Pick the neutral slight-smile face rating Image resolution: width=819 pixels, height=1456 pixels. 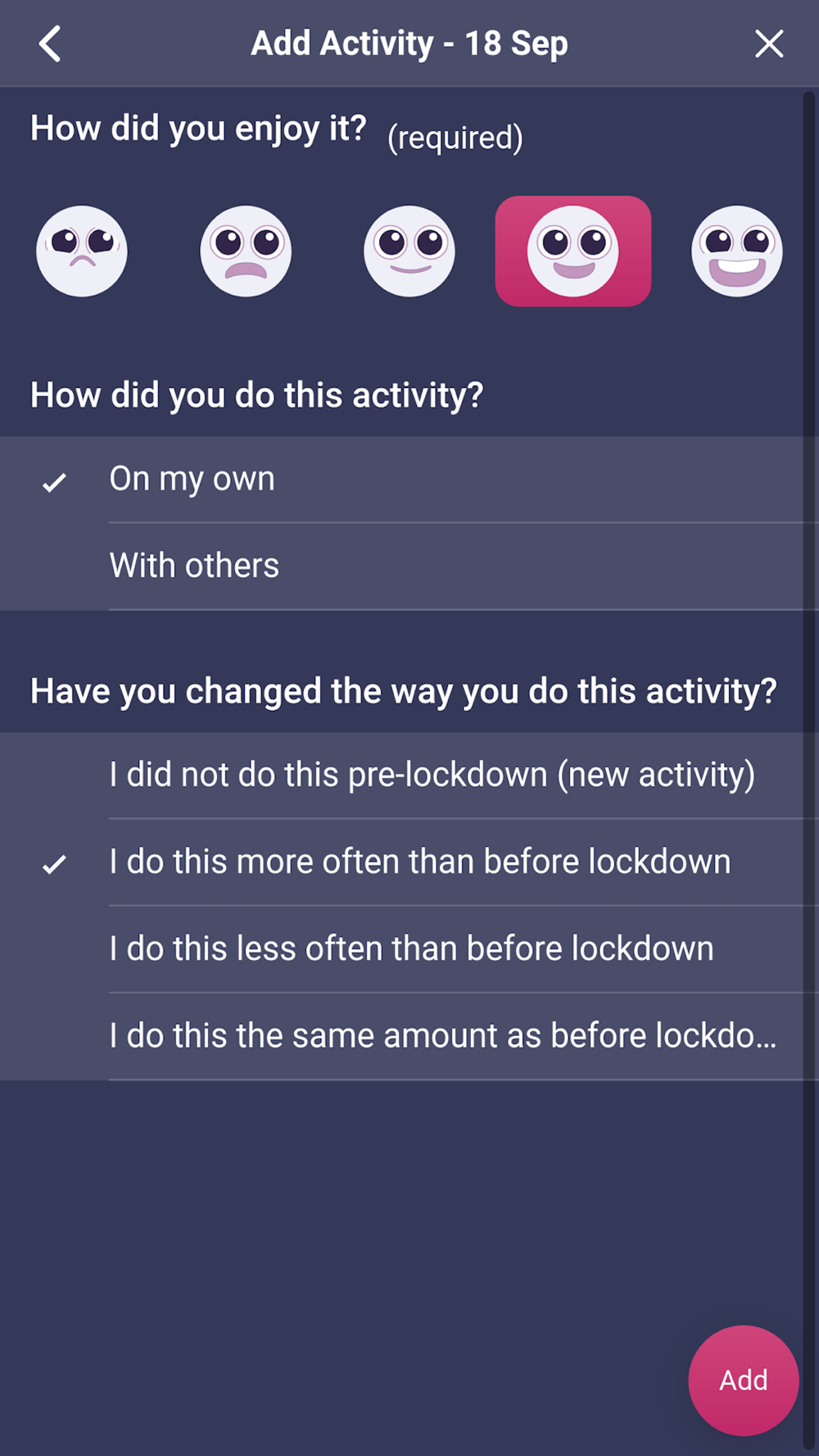click(x=409, y=251)
